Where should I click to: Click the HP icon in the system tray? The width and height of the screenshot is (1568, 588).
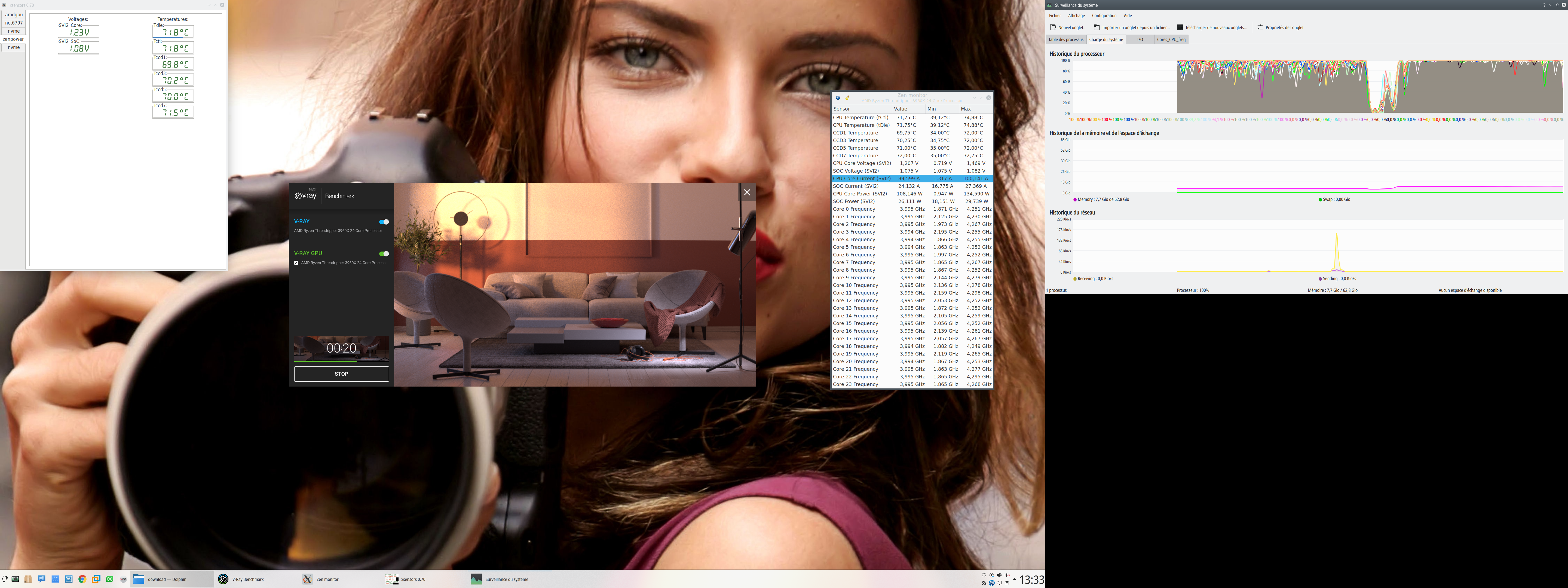(991, 583)
